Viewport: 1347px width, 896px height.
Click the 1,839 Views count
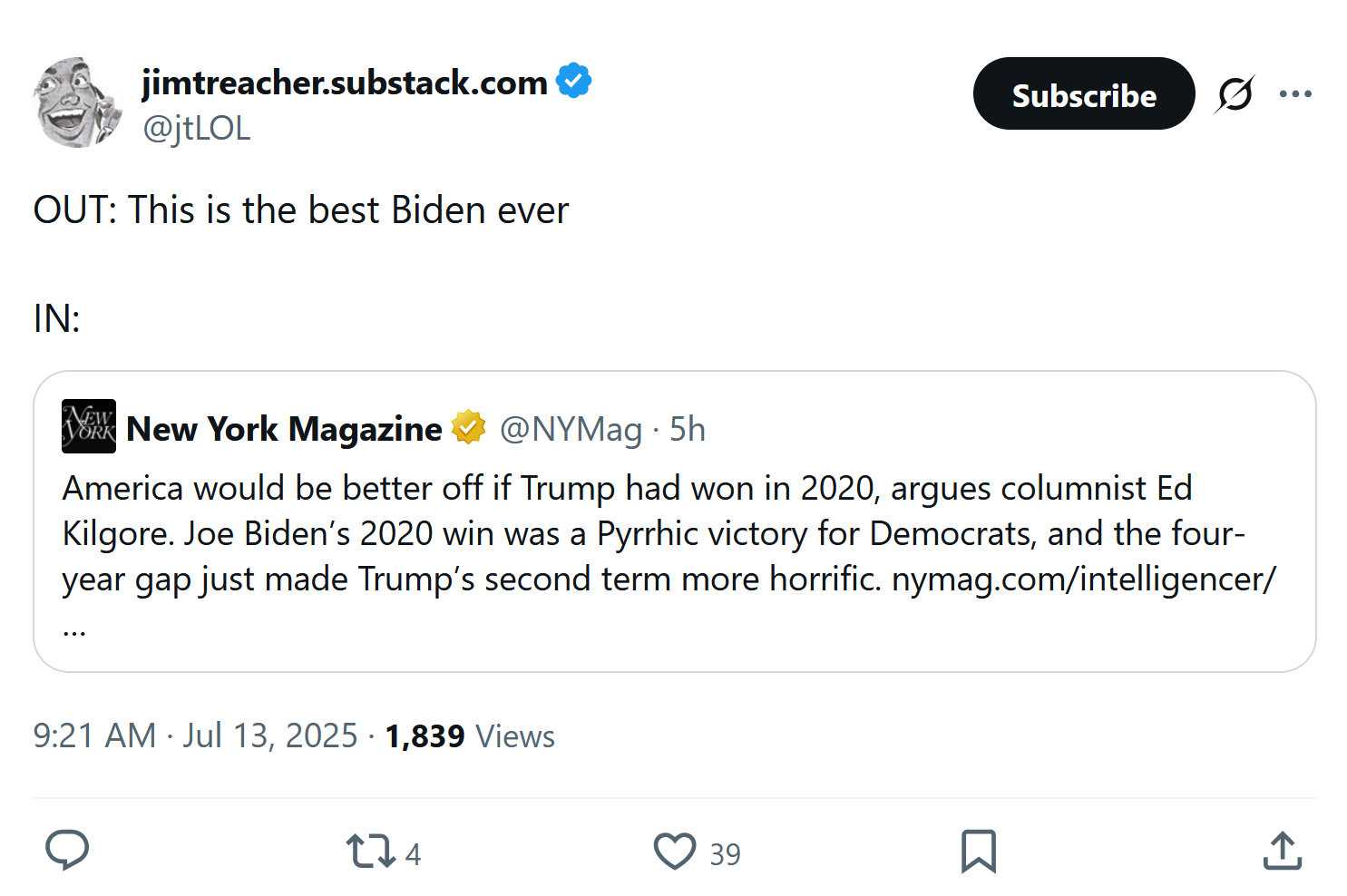click(x=469, y=735)
